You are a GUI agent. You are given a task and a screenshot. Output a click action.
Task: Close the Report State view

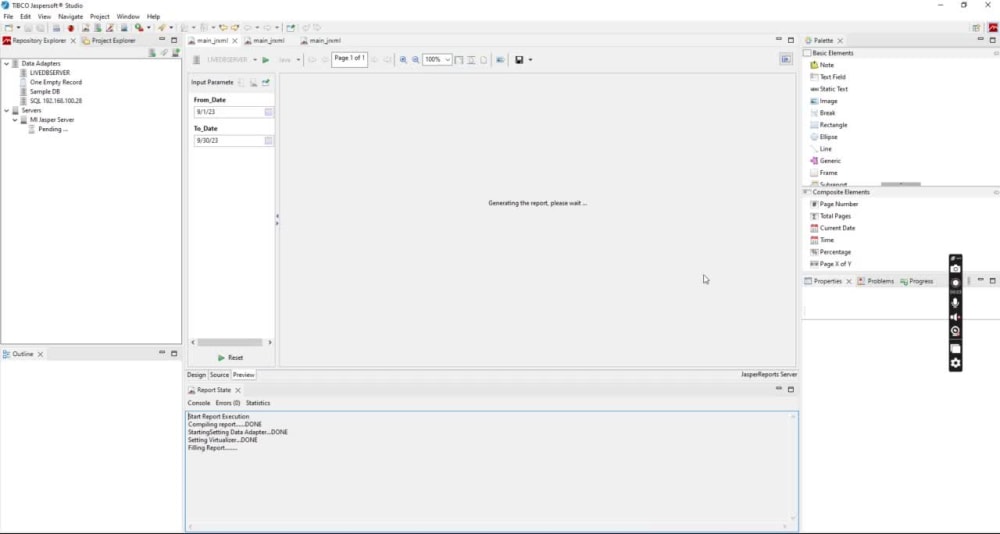(238, 390)
